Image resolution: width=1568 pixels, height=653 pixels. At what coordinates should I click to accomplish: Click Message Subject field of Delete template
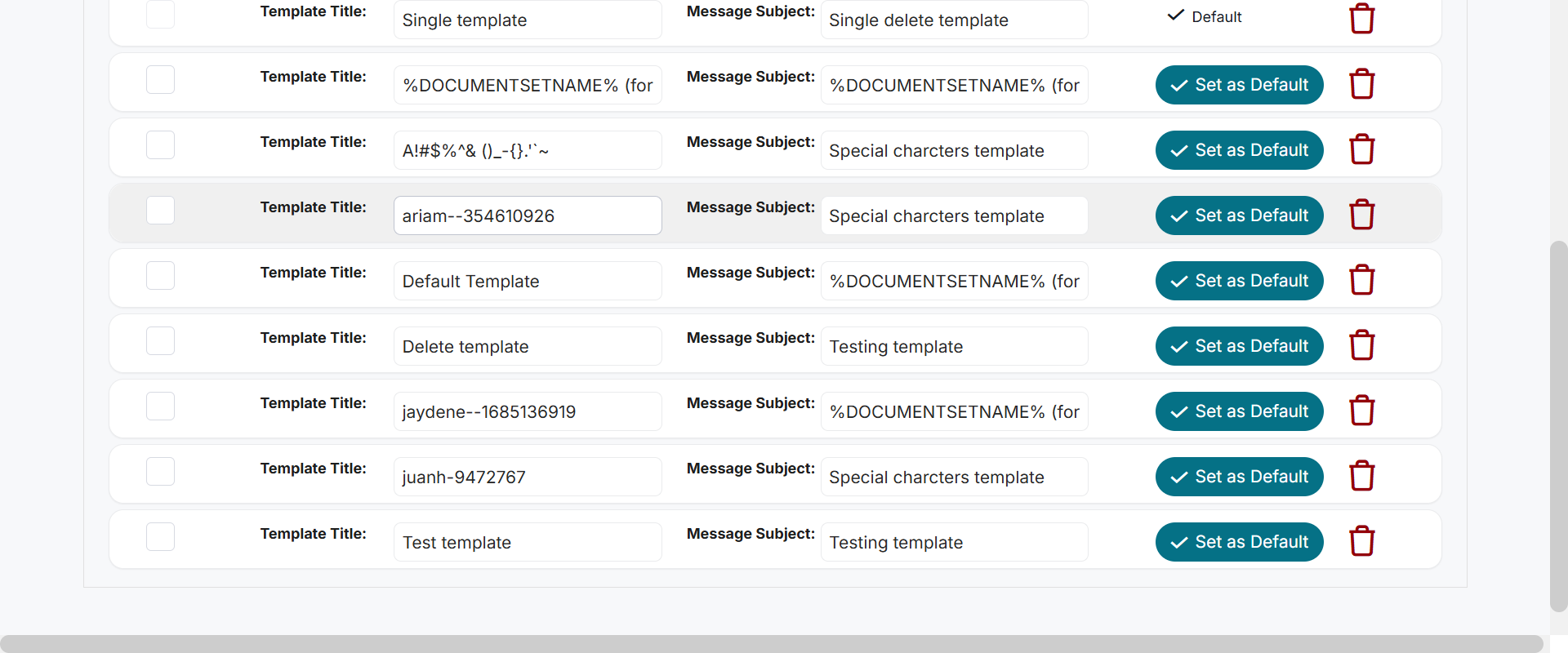(x=954, y=346)
